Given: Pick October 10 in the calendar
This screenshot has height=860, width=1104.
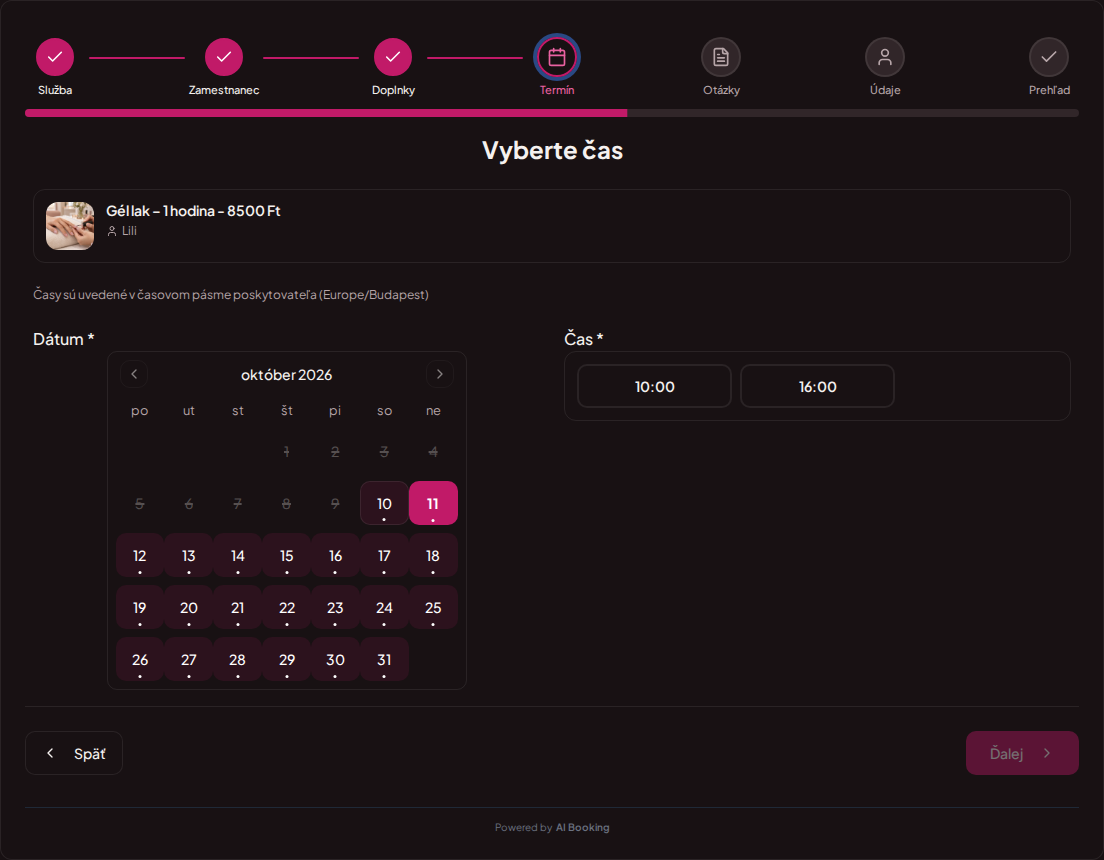Looking at the screenshot, I should pyautogui.click(x=384, y=503).
